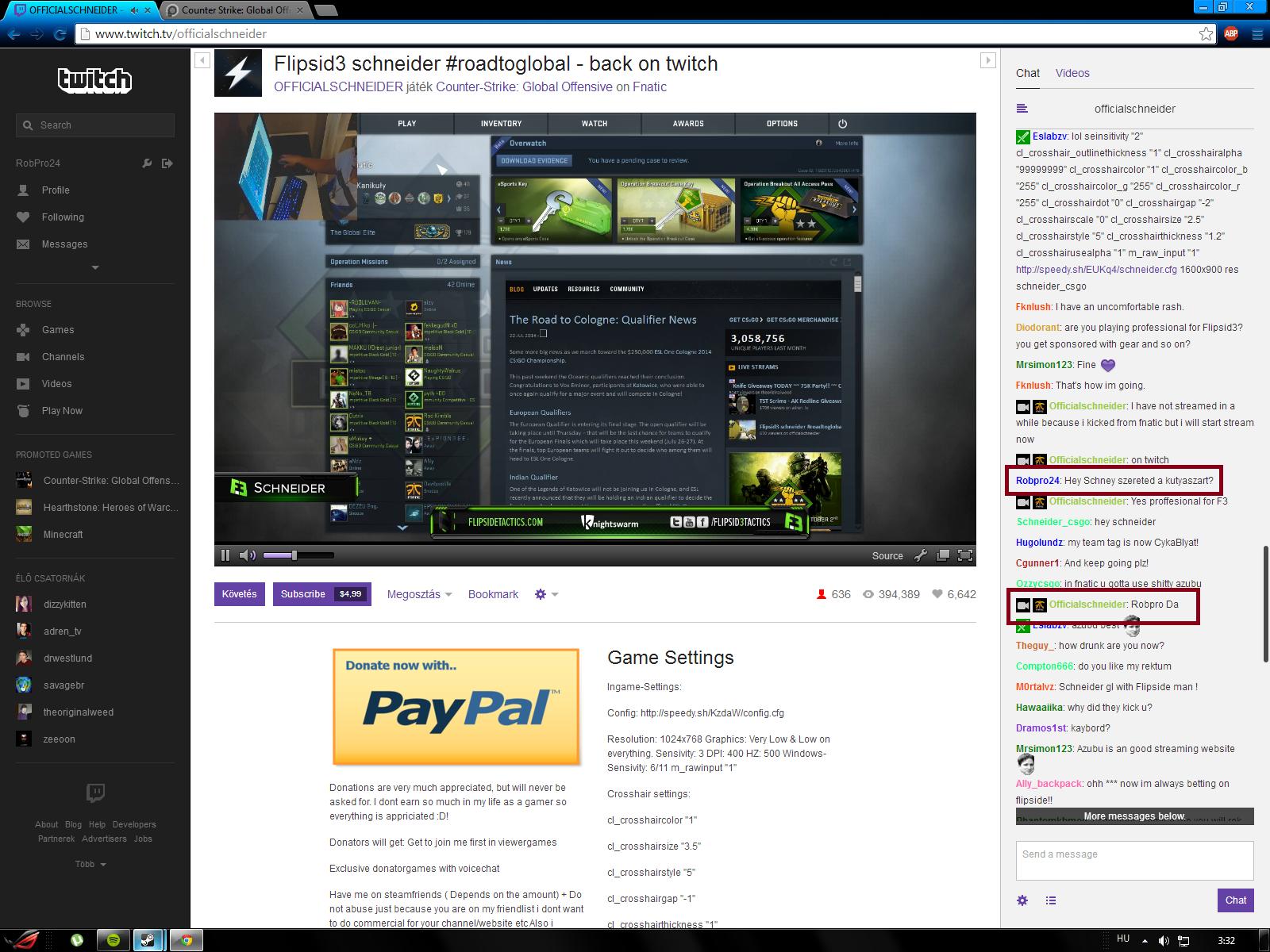Open promoted game Minecraft

[50, 535]
